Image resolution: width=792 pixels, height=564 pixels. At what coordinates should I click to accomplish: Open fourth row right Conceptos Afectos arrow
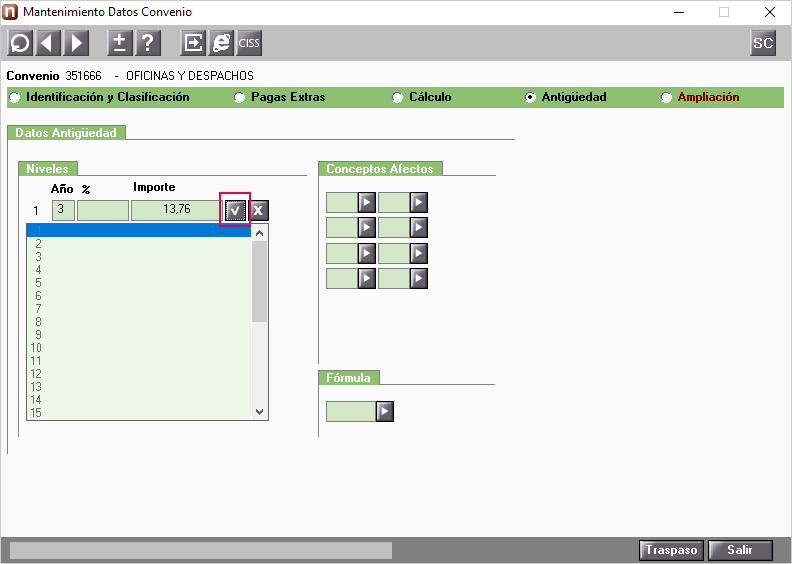click(x=419, y=278)
